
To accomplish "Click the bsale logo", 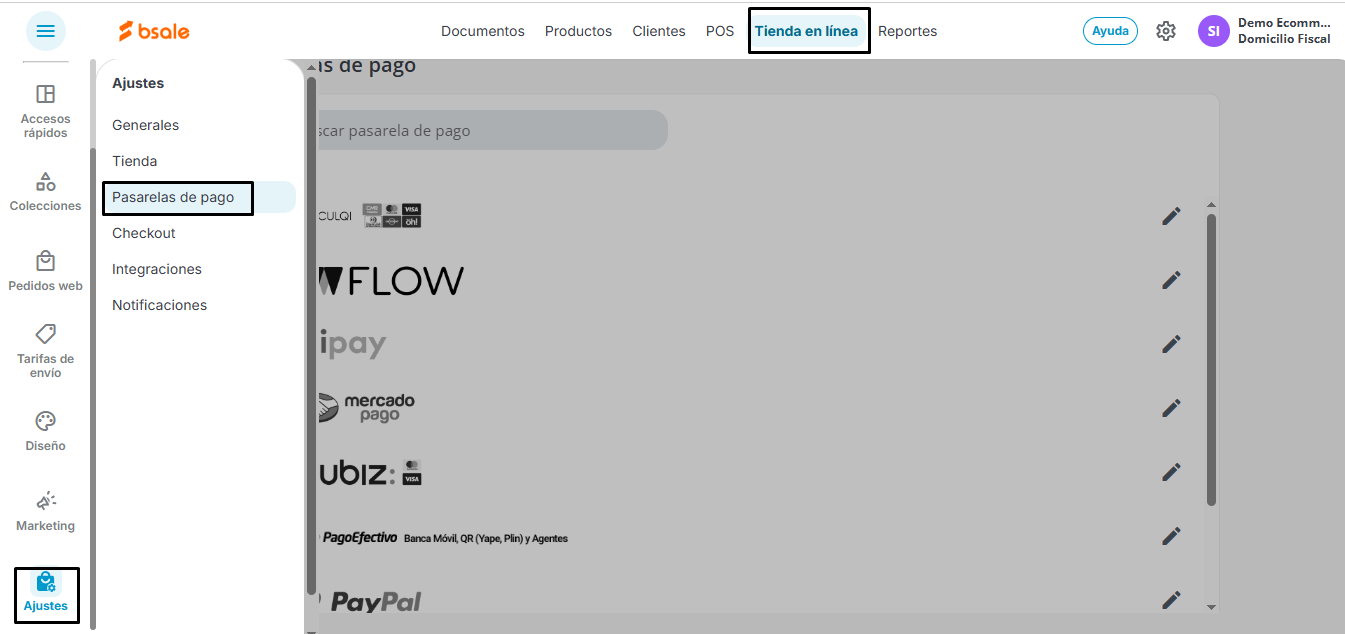I will coord(154,31).
